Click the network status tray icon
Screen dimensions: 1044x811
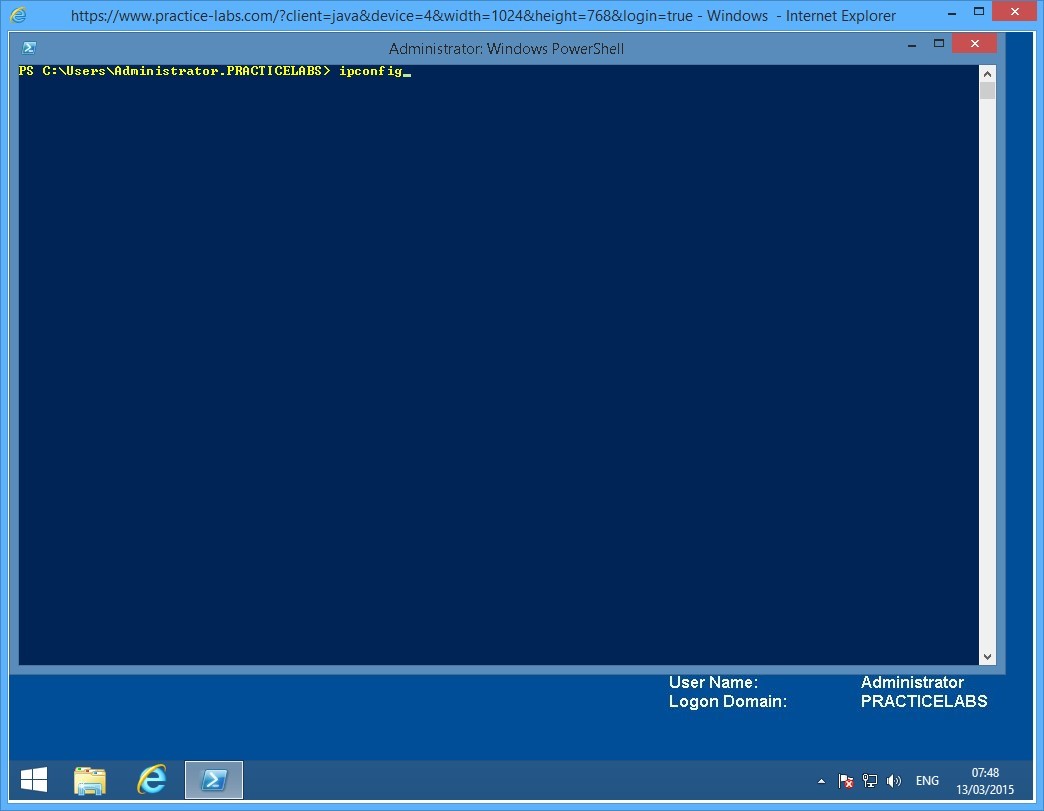click(870, 781)
